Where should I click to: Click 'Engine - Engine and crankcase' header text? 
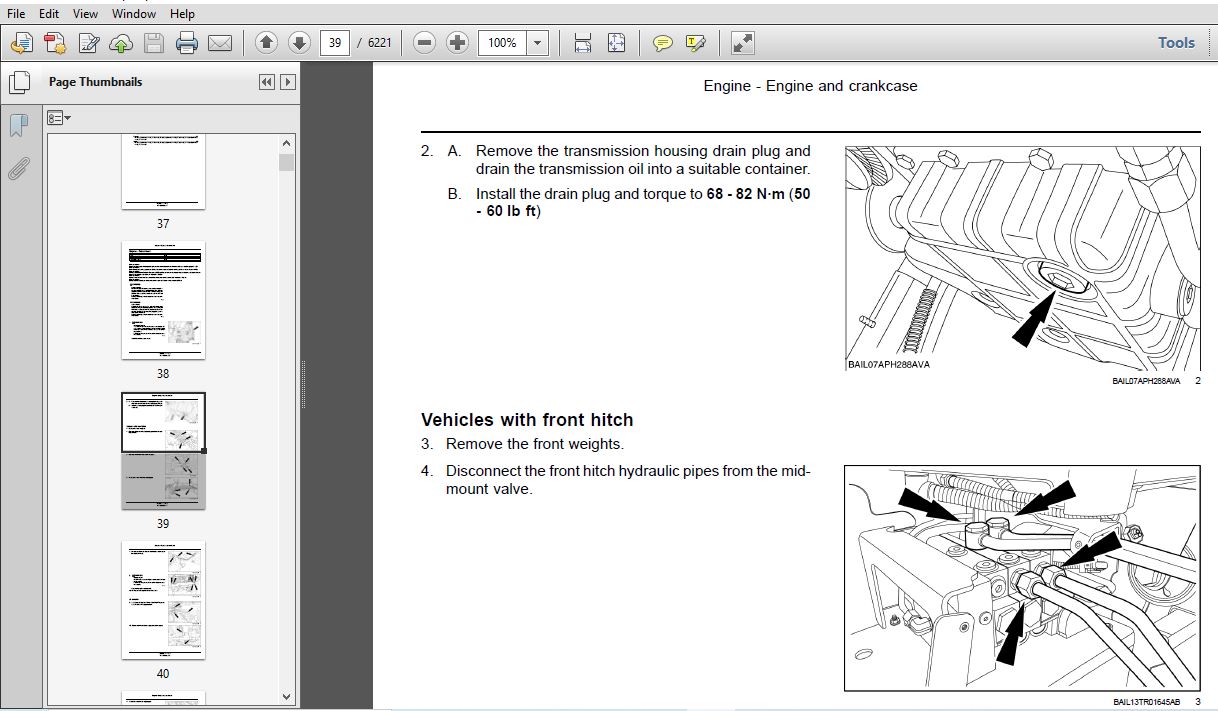pyautogui.click(x=810, y=86)
